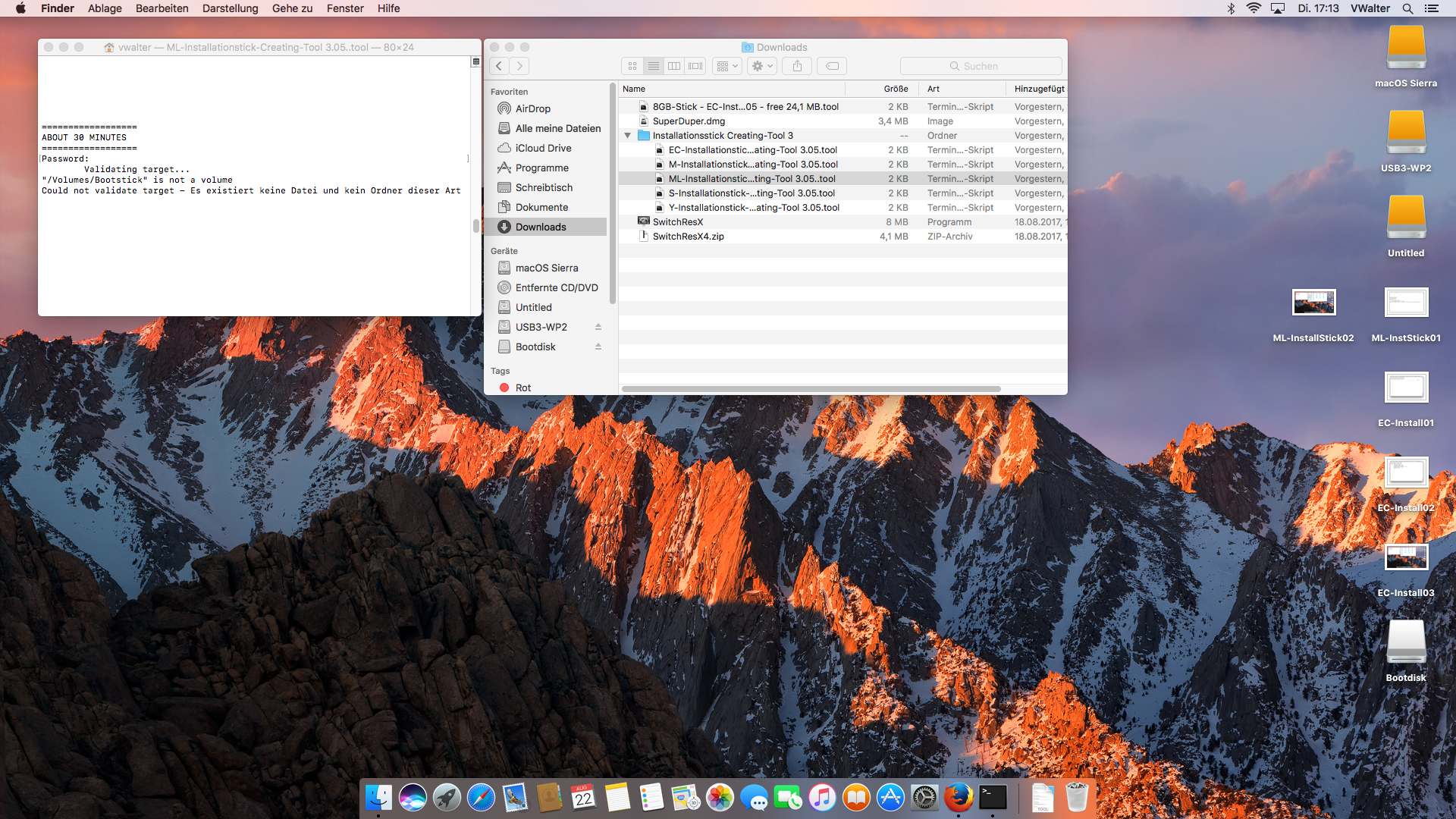The width and height of the screenshot is (1456, 819).
Task: Select AirDrop in Finder sidebar
Action: tap(532, 108)
